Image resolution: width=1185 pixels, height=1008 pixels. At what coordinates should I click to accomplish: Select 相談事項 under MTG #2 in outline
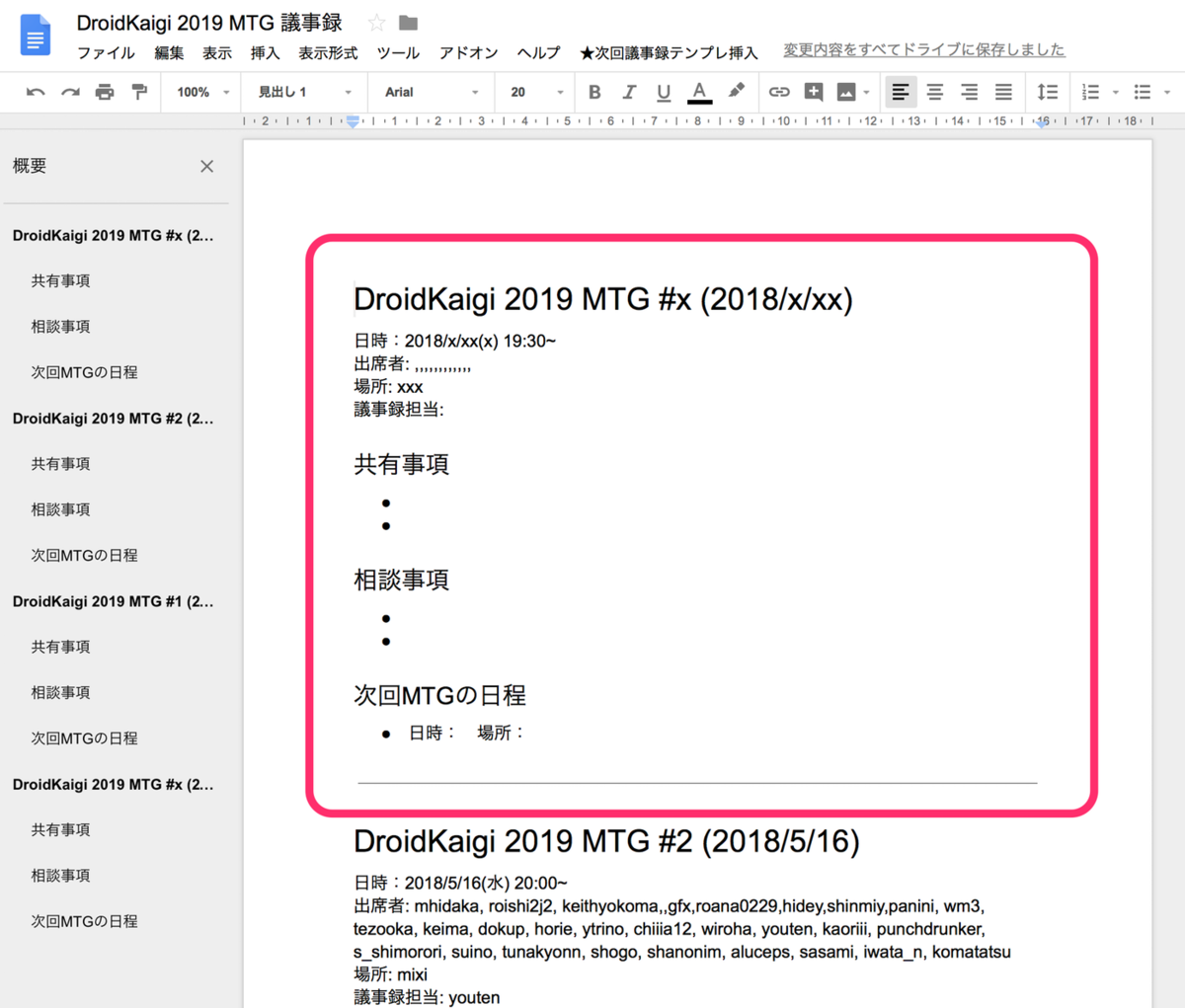pos(60,509)
